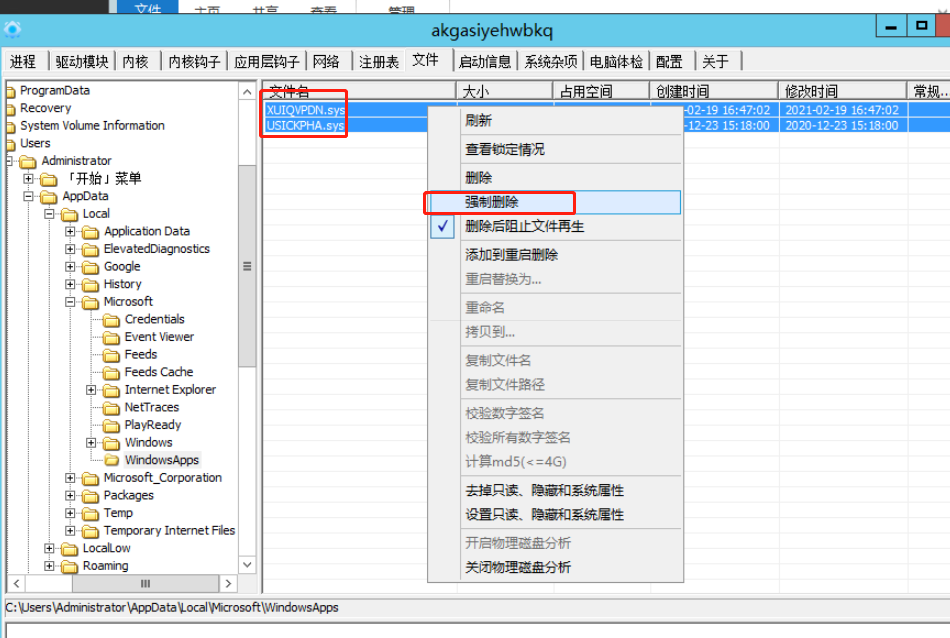Screen dimensions: 950x638
Task: Click the Recovery folder icon
Action: click(10, 108)
